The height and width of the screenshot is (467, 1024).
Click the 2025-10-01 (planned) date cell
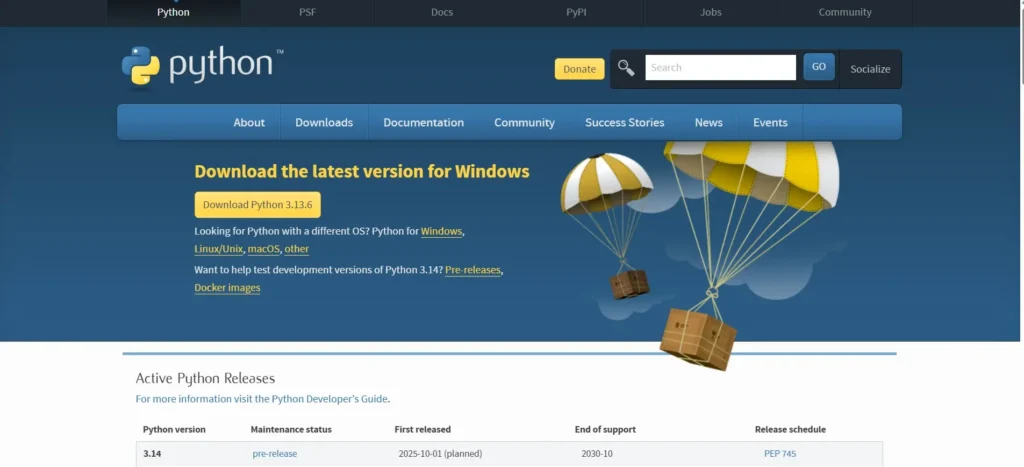[x=440, y=454]
